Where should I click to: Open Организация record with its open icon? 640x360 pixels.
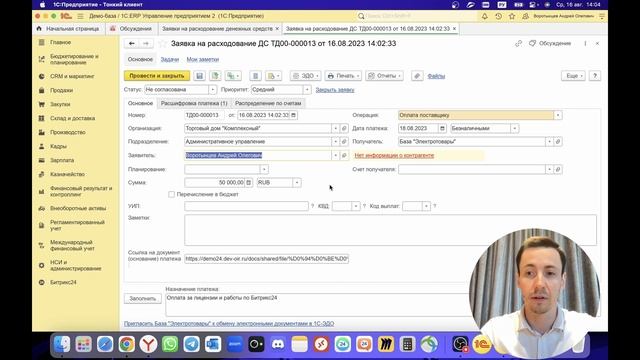[344, 129]
